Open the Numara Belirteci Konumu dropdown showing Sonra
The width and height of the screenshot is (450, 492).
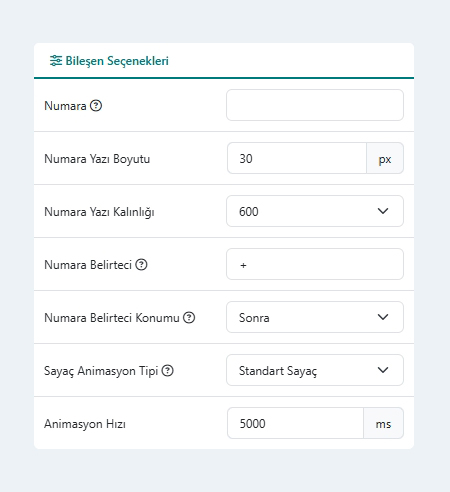(x=315, y=317)
